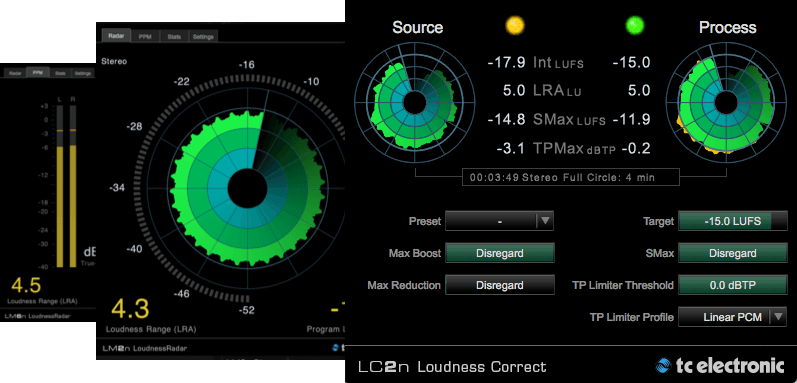The width and height of the screenshot is (797, 383).
Task: Click the Max Boost Disregard field
Action: pos(500,253)
